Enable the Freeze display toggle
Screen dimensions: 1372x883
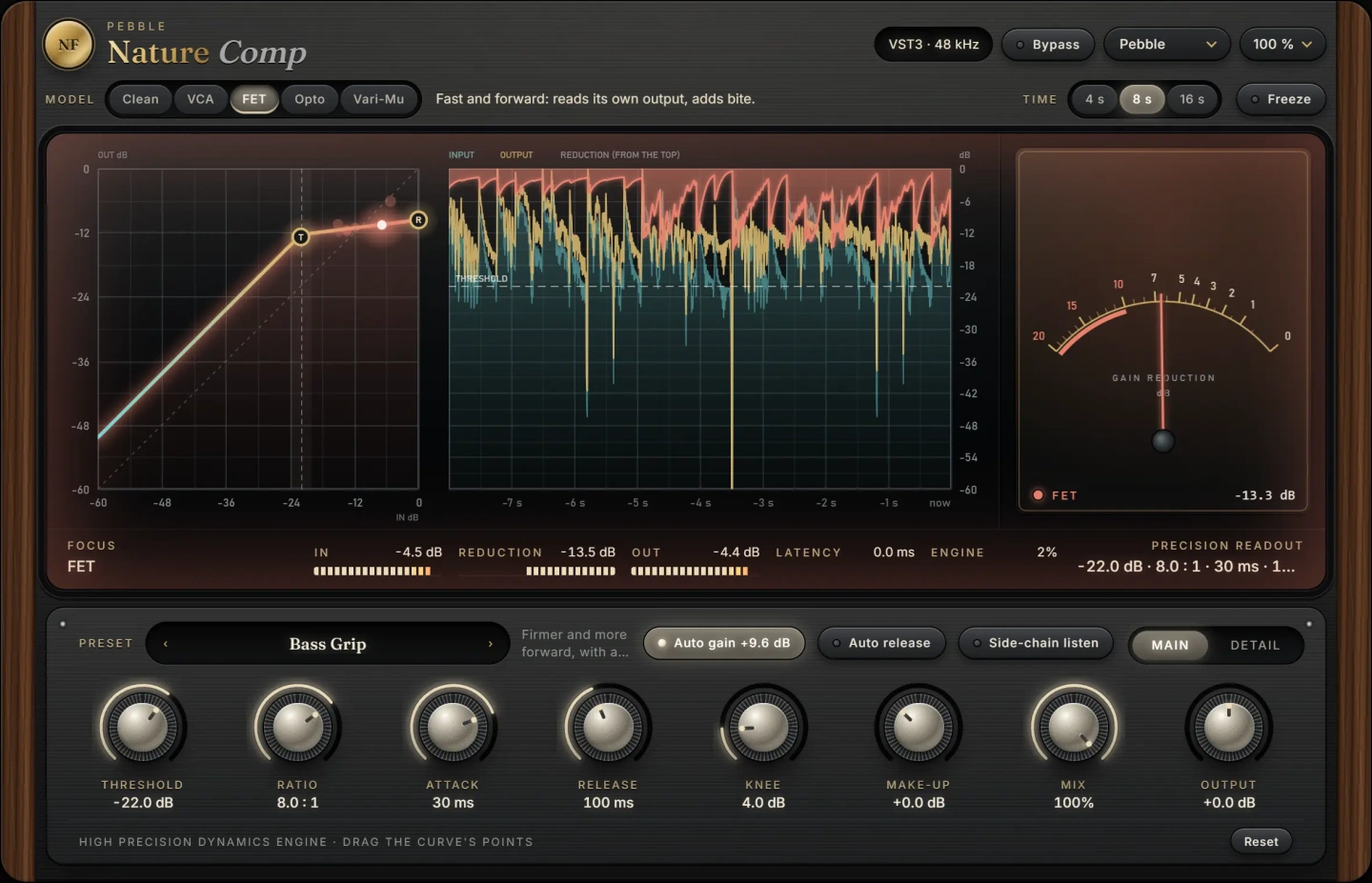[x=1281, y=99]
